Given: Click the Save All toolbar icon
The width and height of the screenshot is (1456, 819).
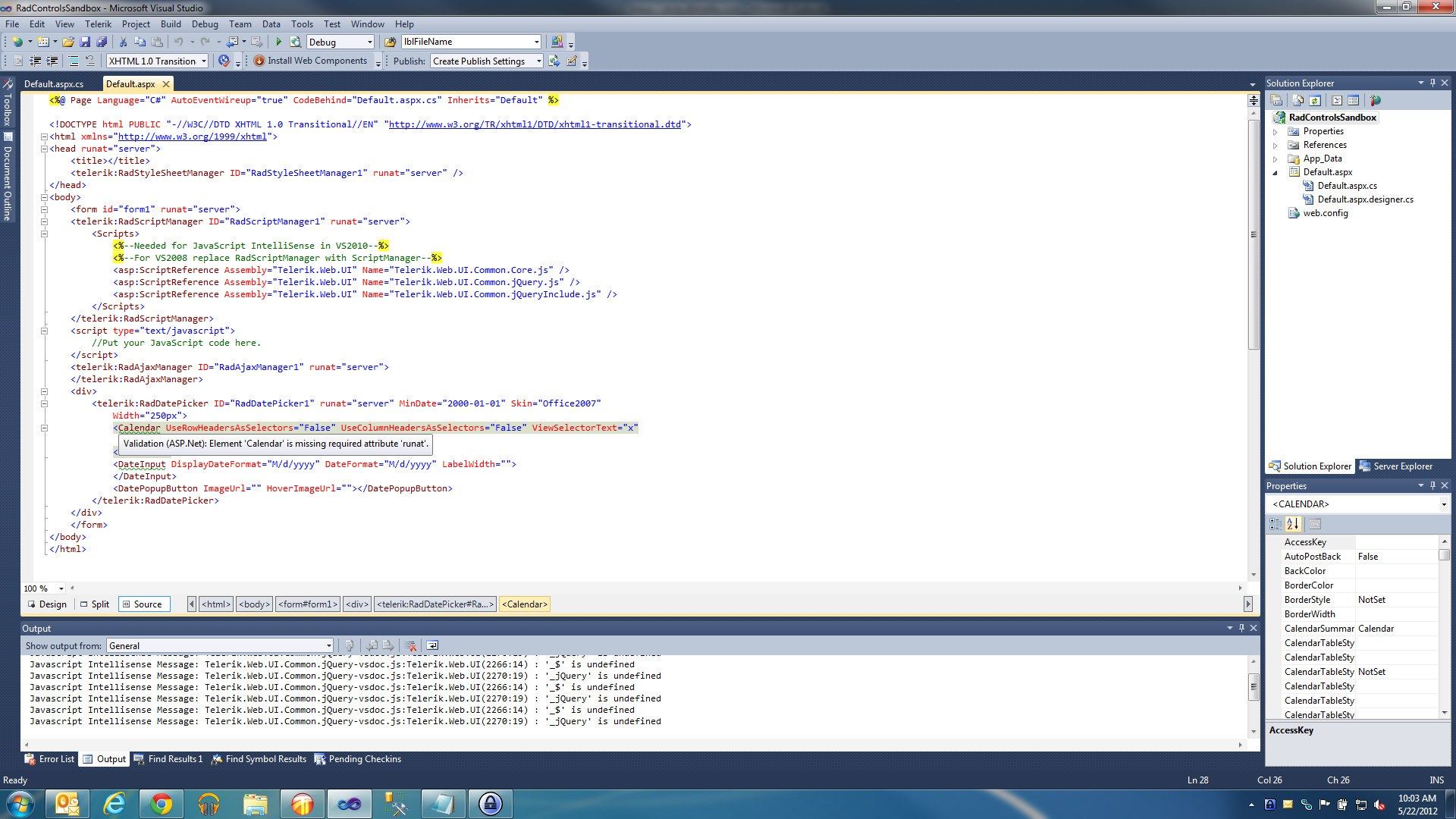Looking at the screenshot, I should pos(101,42).
